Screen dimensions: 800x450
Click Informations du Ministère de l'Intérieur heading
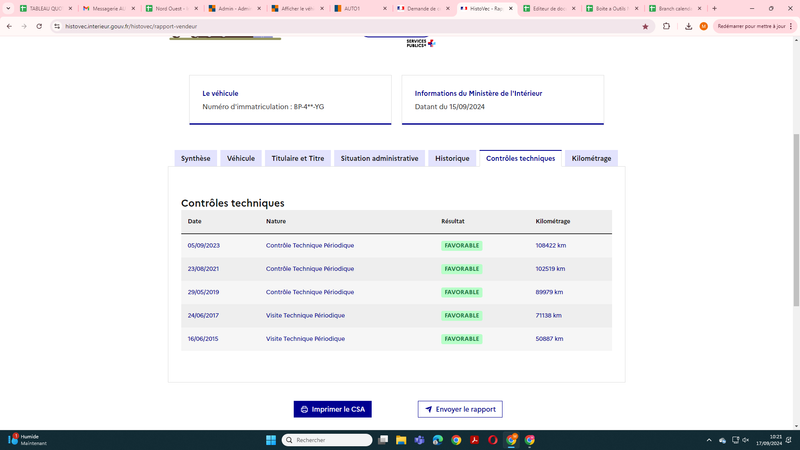[478, 93]
